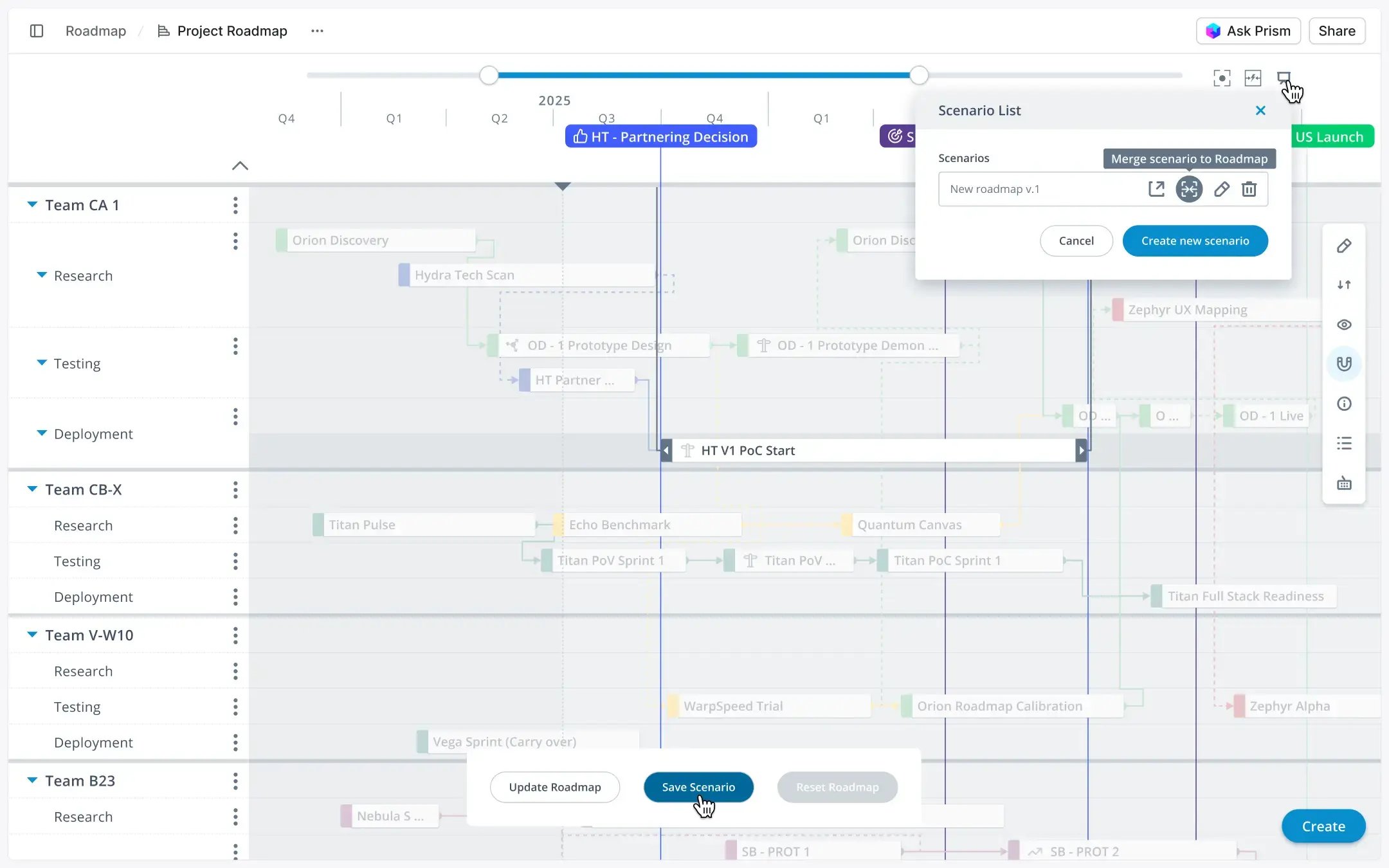Toggle the magnet snapping tool
The width and height of the screenshot is (1389, 868).
point(1345,363)
